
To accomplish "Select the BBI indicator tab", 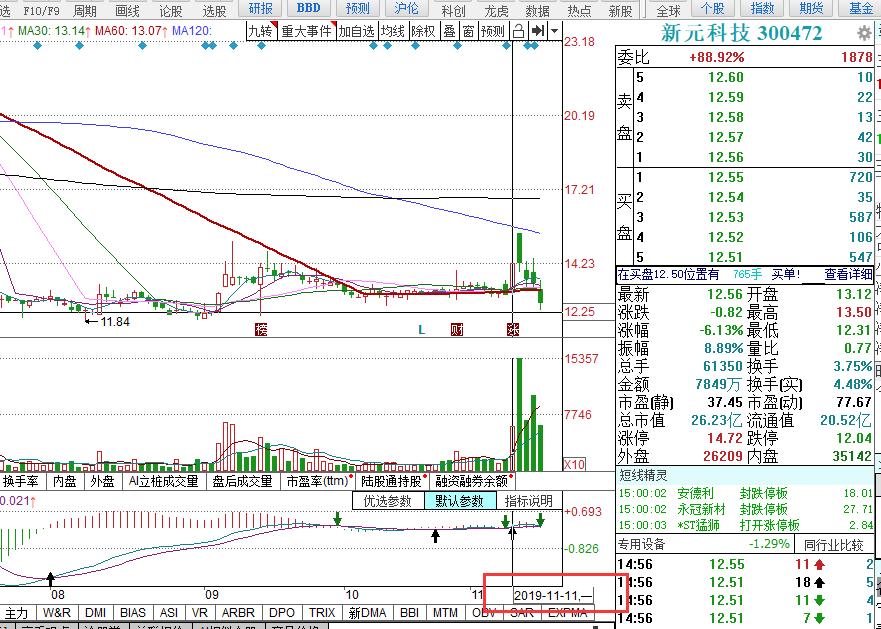I will tap(409, 613).
